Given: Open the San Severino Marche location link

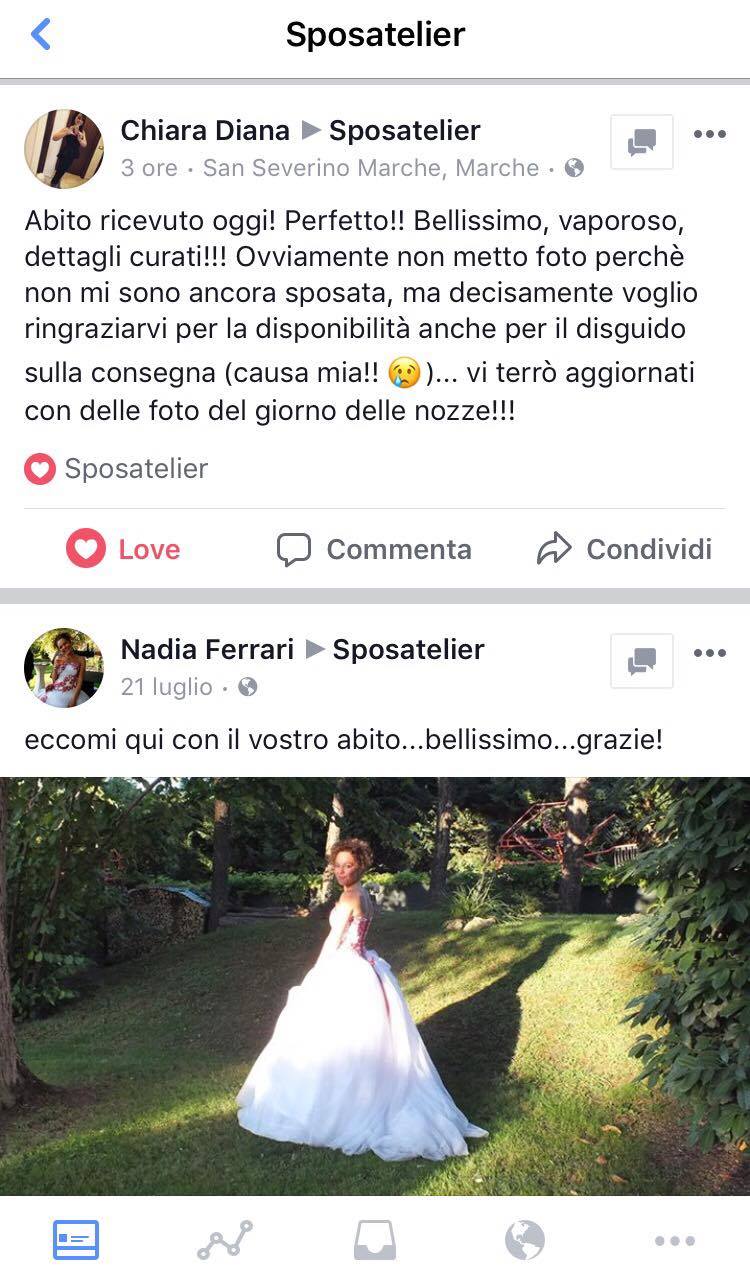Looking at the screenshot, I should (371, 168).
